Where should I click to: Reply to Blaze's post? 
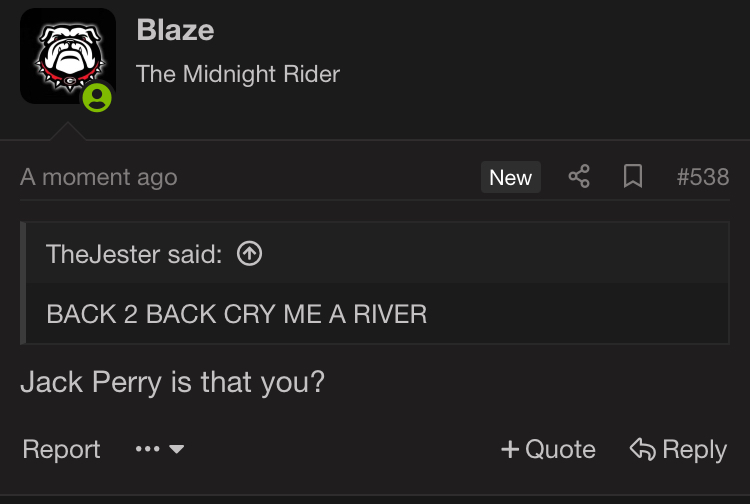click(x=678, y=450)
